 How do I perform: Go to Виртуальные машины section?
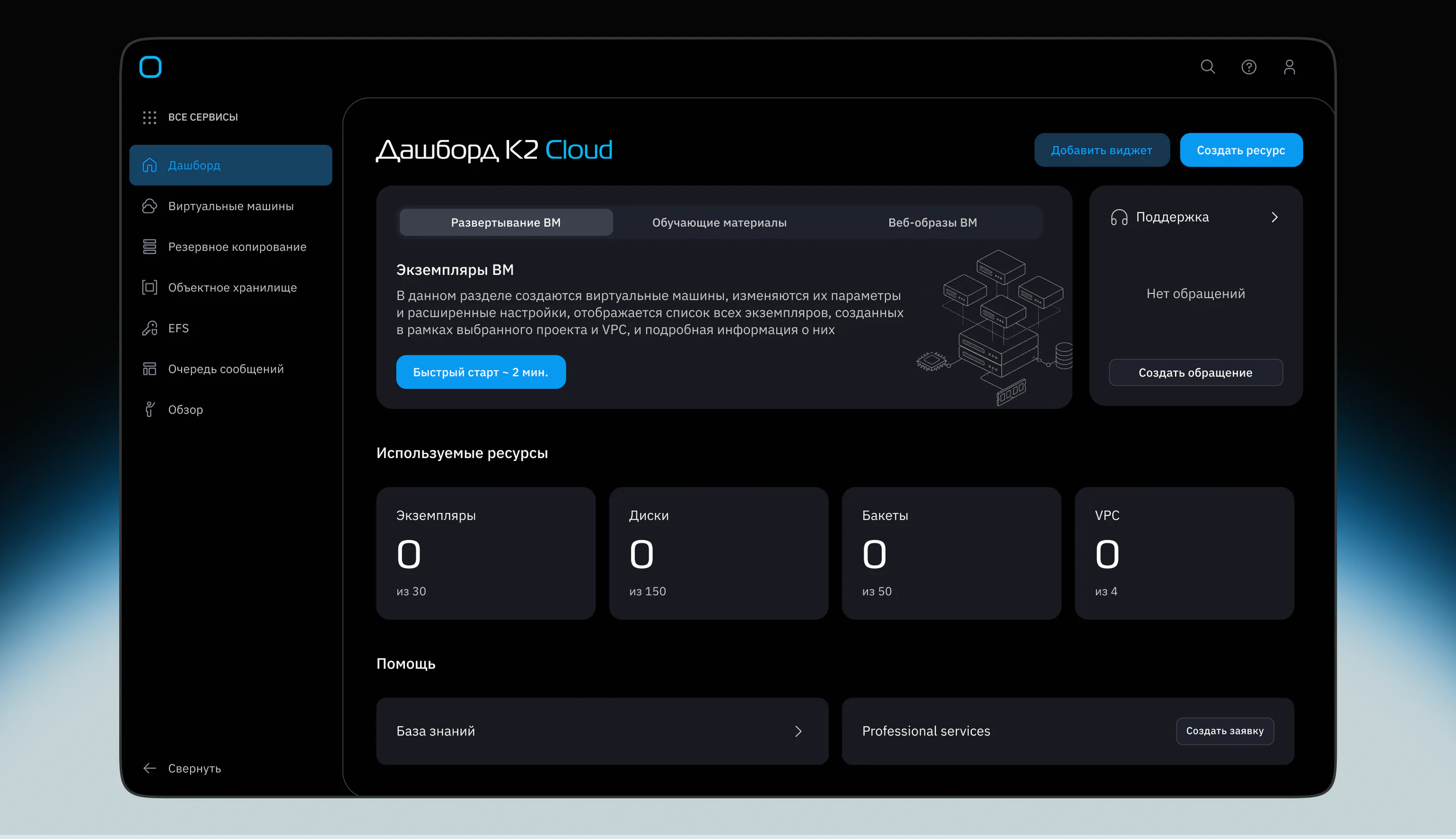click(231, 206)
